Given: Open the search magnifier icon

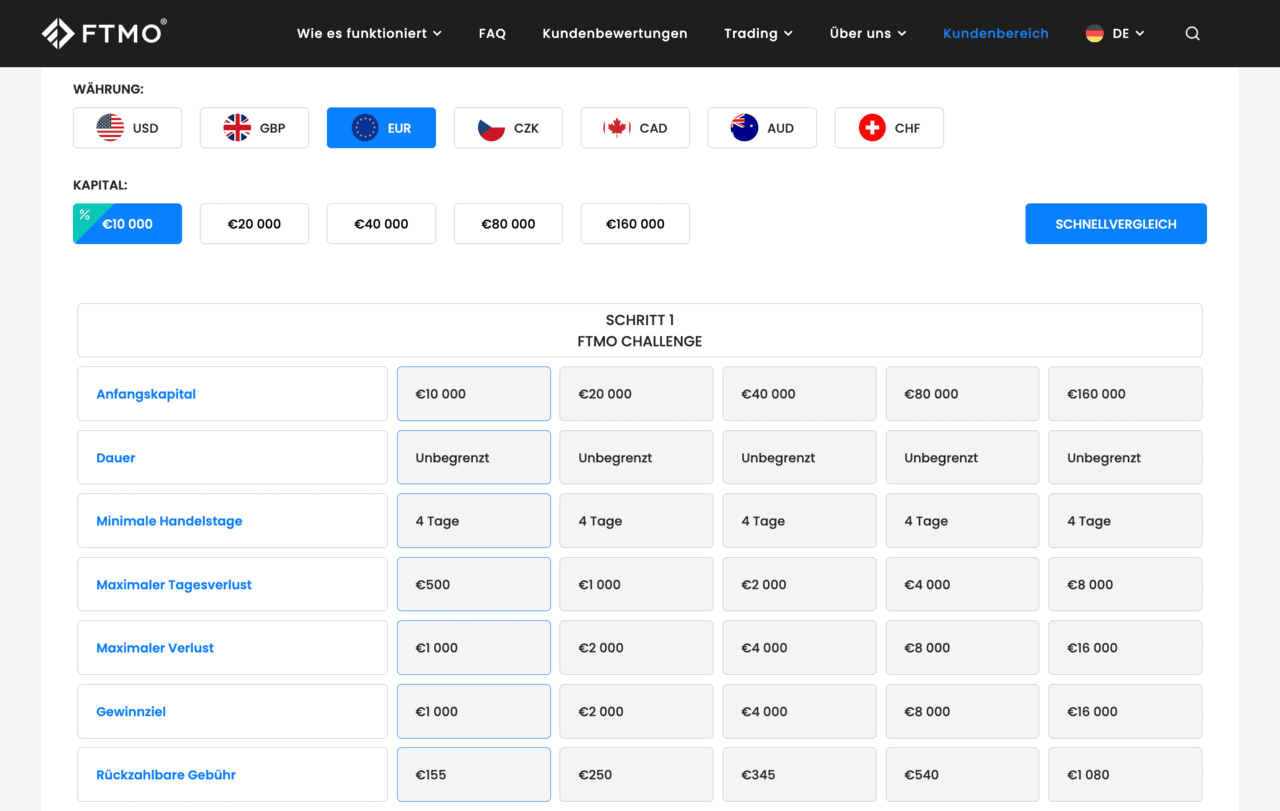Looking at the screenshot, I should click(x=1192, y=33).
